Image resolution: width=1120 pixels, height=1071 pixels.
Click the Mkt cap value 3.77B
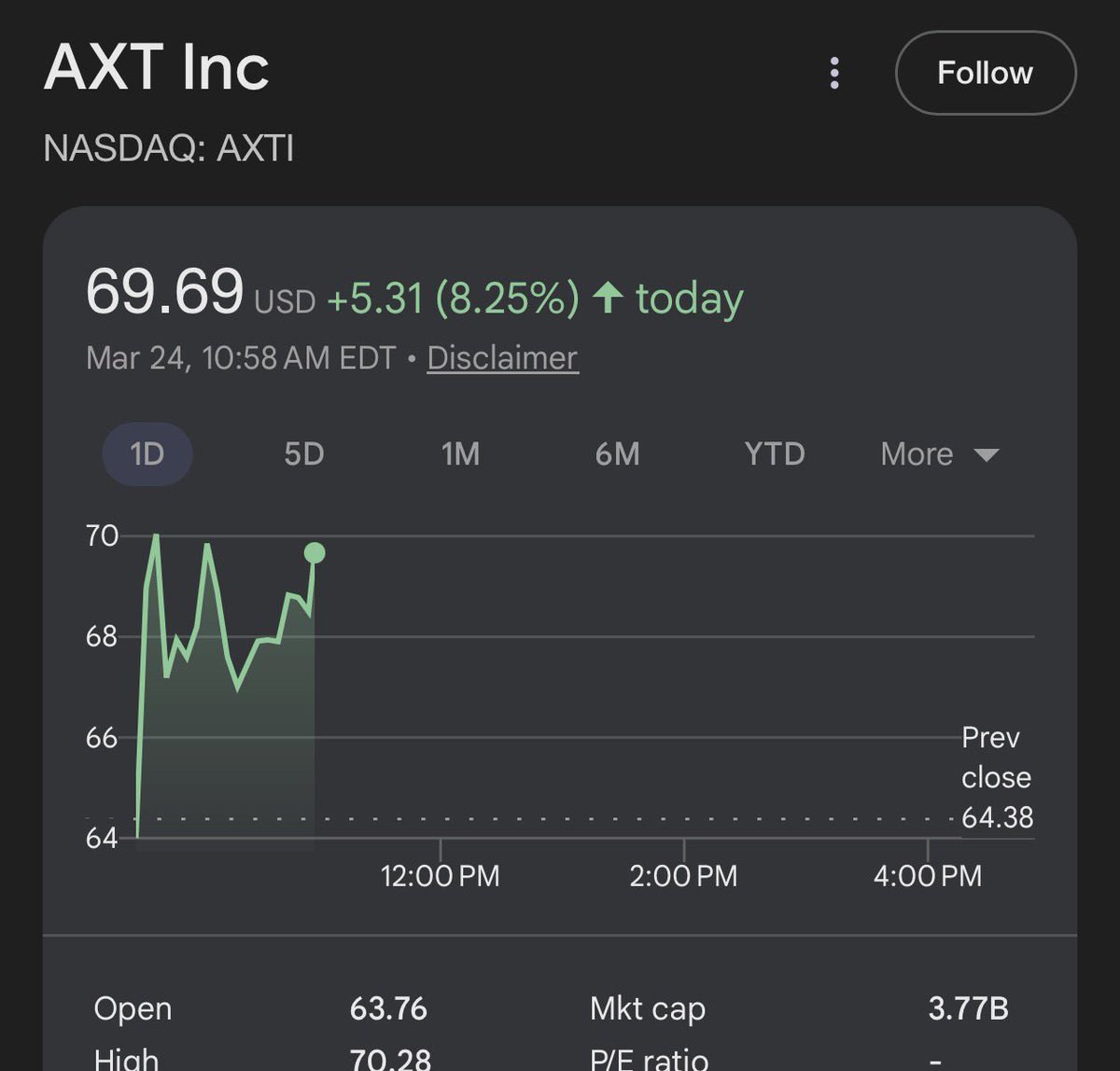click(968, 1008)
